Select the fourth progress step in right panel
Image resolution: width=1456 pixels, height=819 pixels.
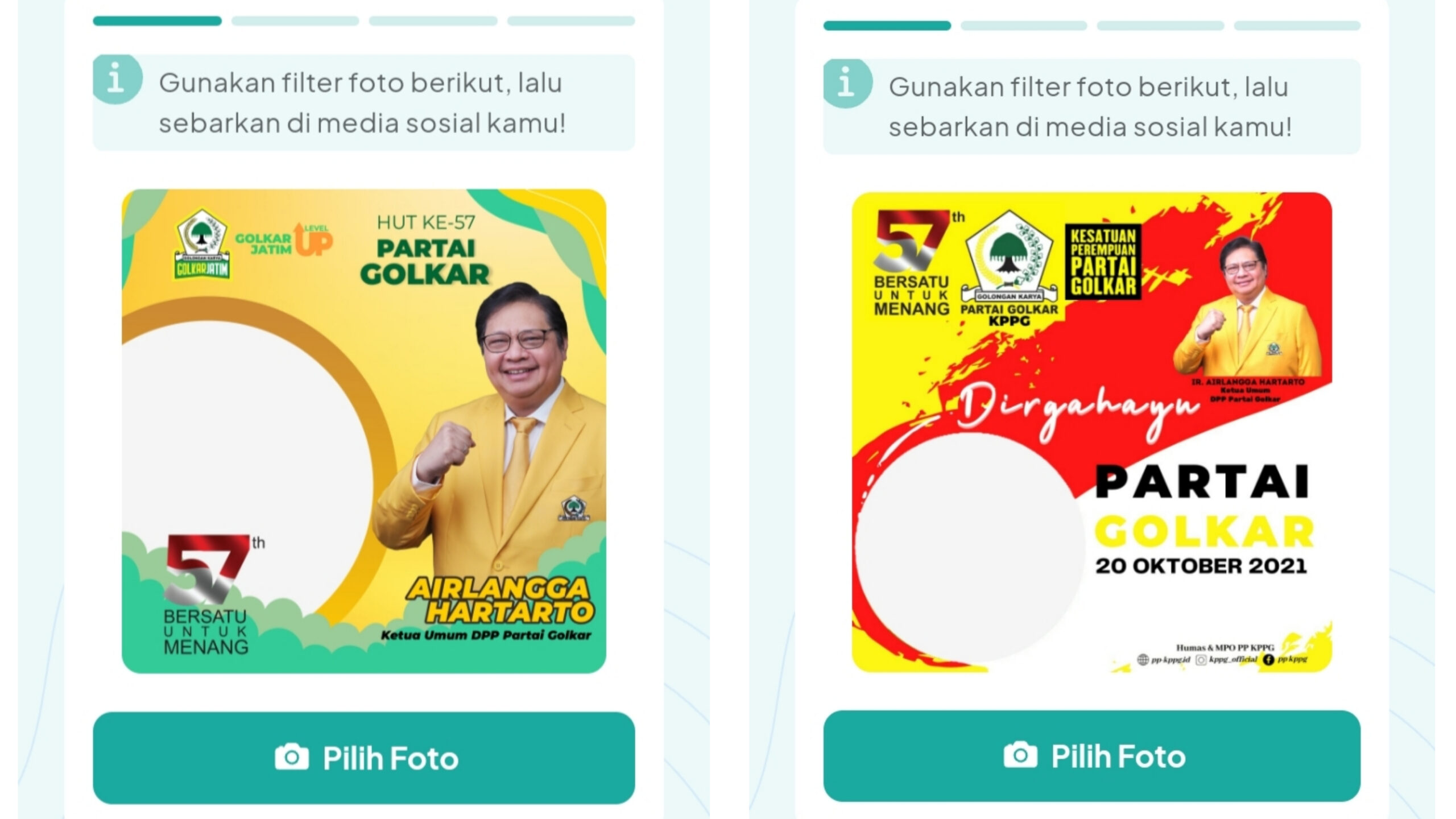coord(1297,26)
